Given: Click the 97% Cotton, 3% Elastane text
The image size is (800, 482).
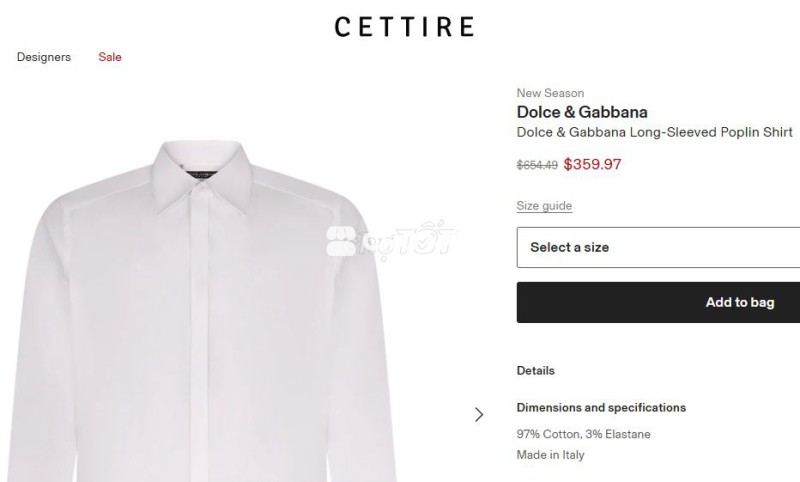Looking at the screenshot, I should tap(583, 434).
